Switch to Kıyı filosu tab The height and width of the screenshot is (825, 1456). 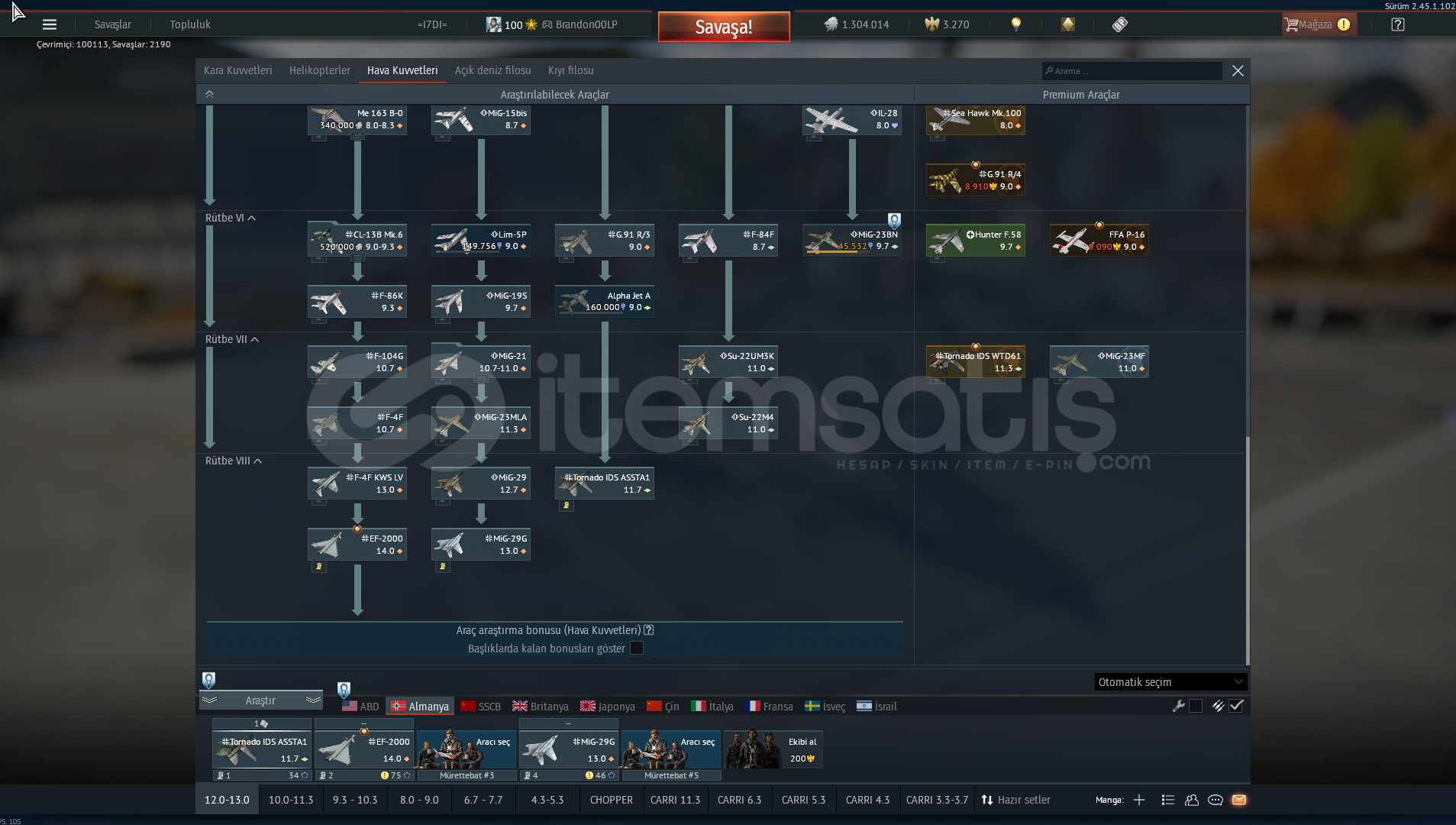[570, 70]
